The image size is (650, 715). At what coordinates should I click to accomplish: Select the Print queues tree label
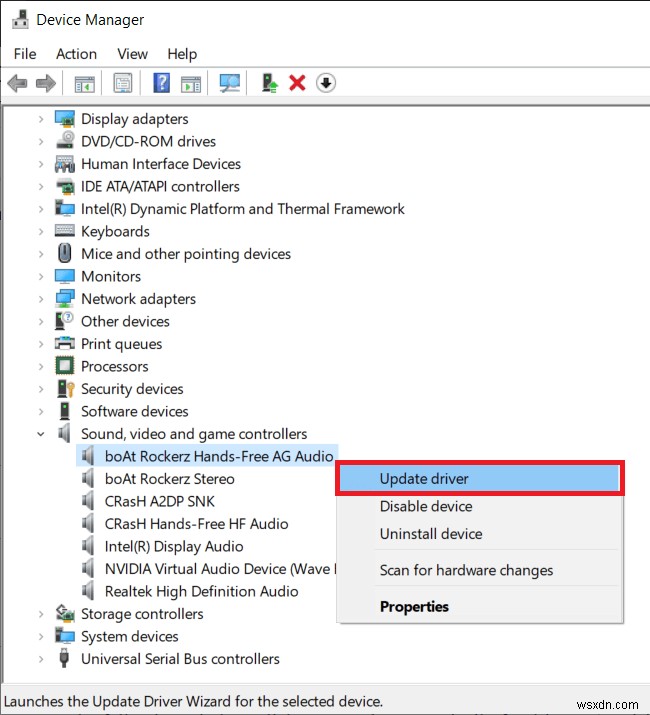[122, 344]
